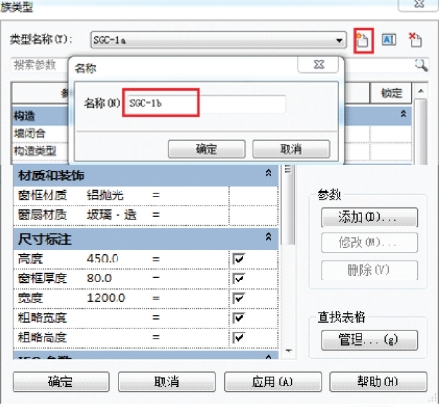Toggle the lock checkbox for 宽度
This screenshot has height=407, width=439.
[x=238, y=298]
